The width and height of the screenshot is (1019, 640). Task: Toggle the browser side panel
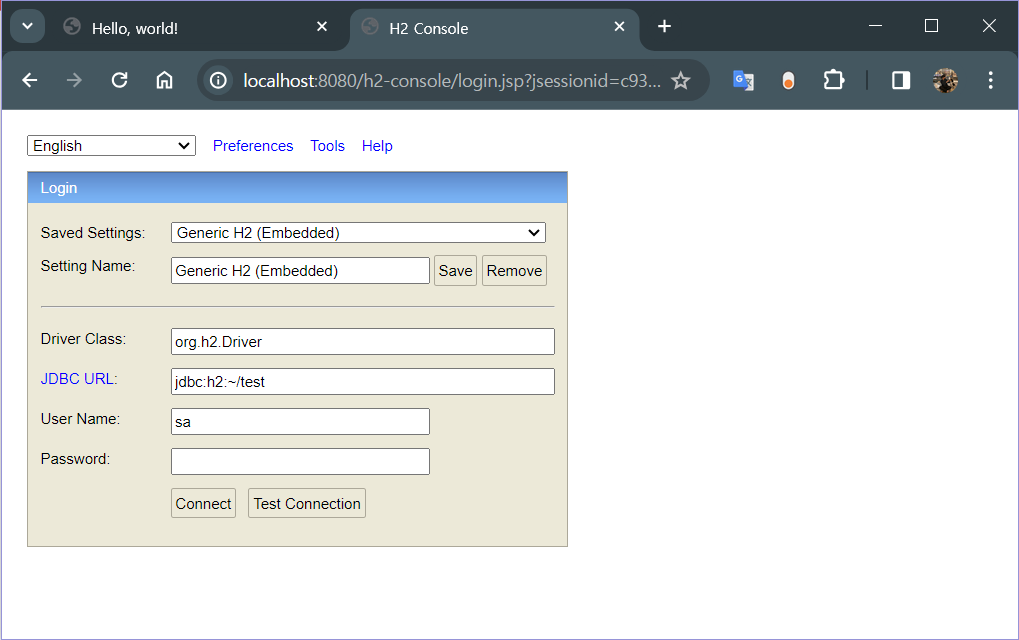(x=901, y=81)
